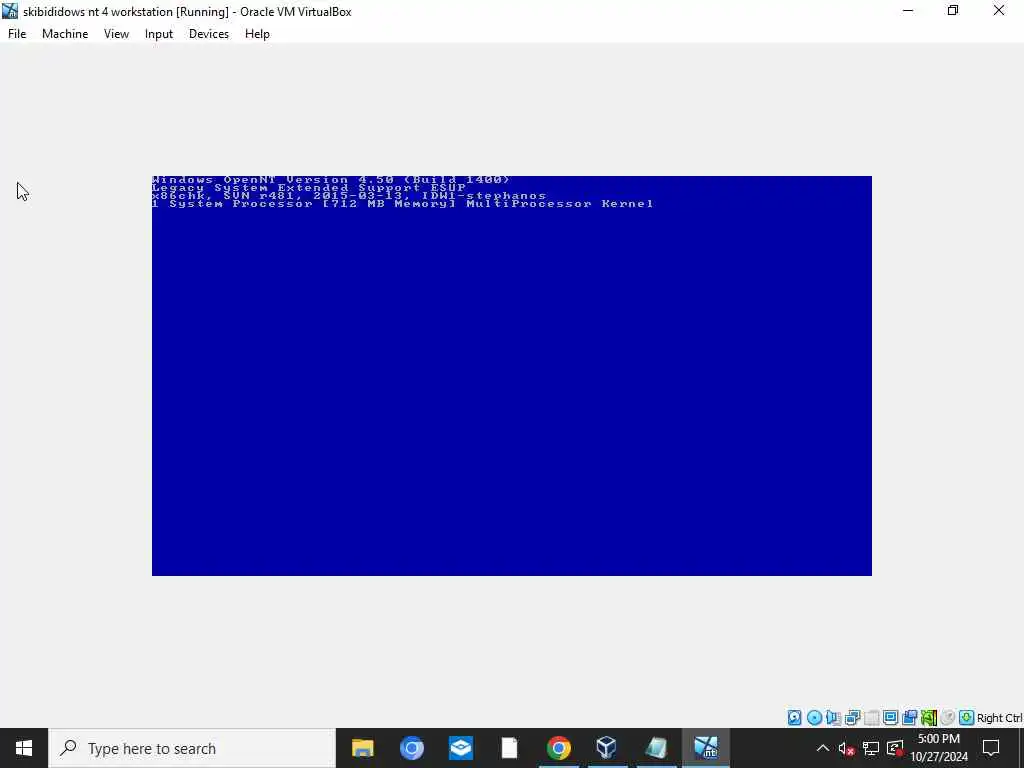Click the network connection tray icon
Screen dimensions: 1024x768
871,748
